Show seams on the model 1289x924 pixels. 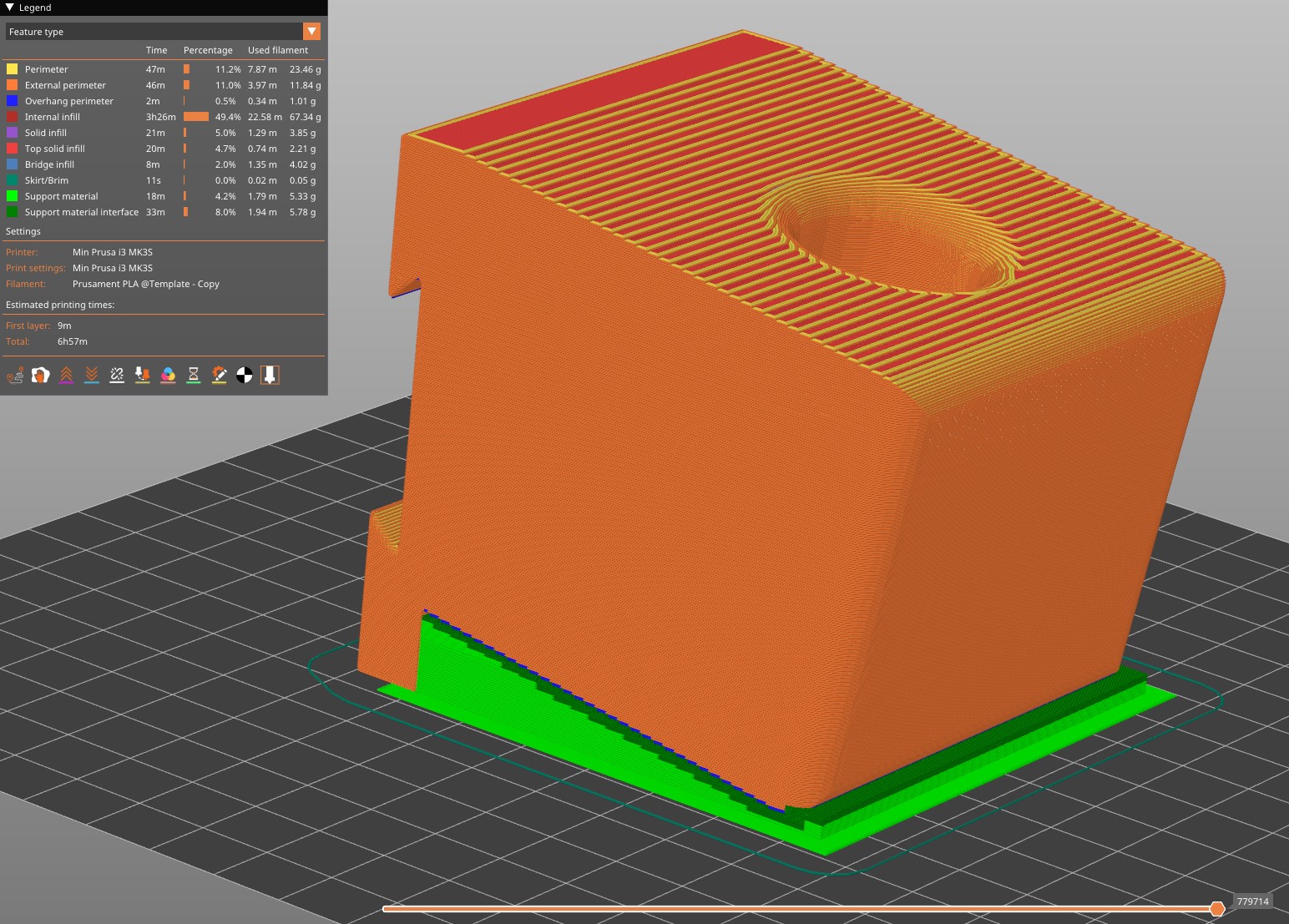coord(117,375)
